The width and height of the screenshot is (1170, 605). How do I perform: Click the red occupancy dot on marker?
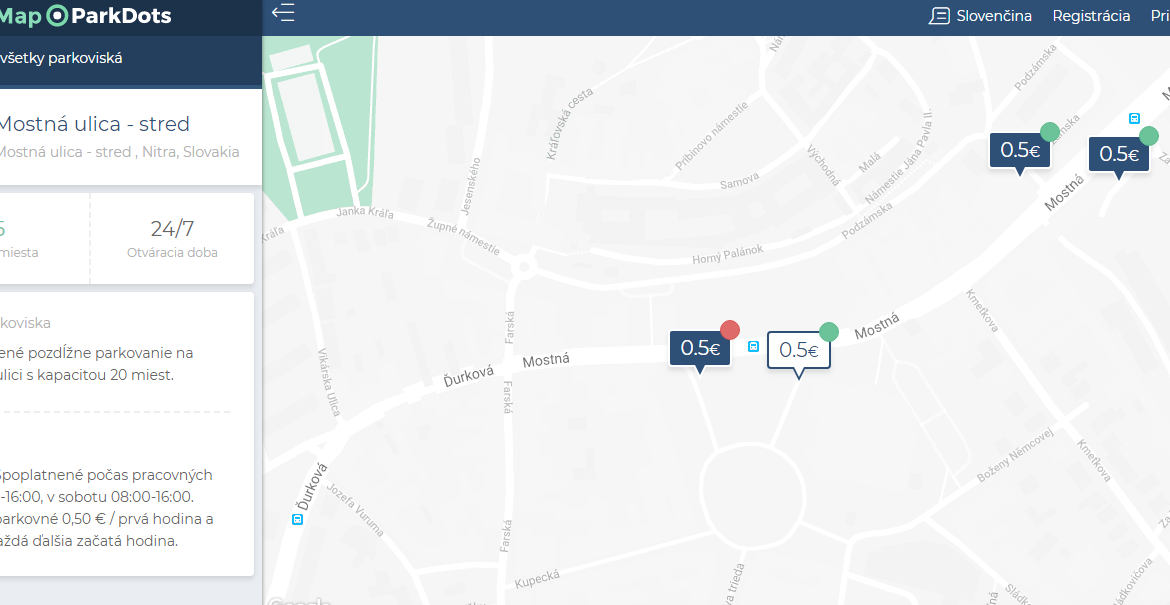point(730,330)
